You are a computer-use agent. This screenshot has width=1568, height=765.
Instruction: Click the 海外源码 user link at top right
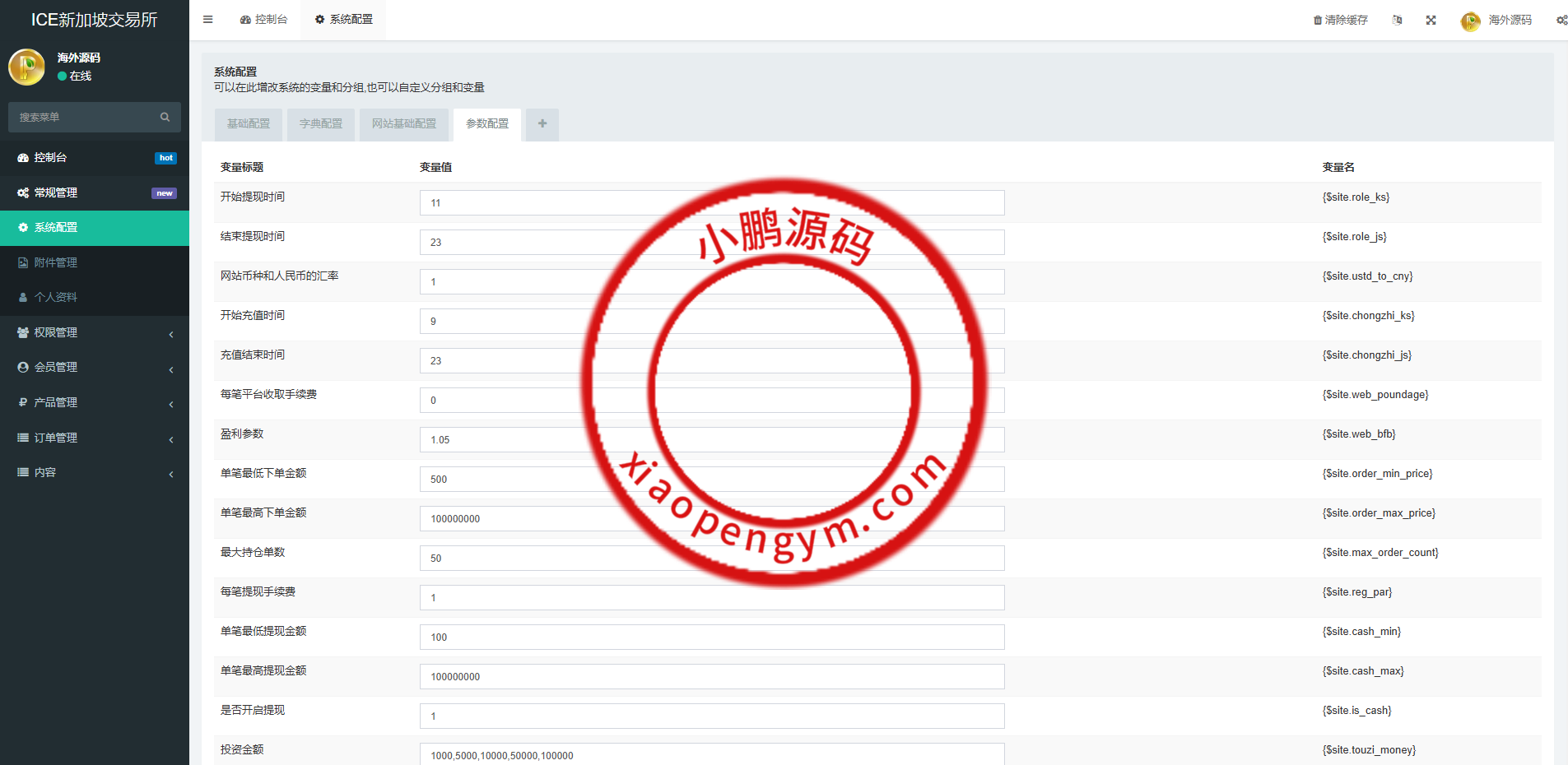pyautogui.click(x=1509, y=21)
